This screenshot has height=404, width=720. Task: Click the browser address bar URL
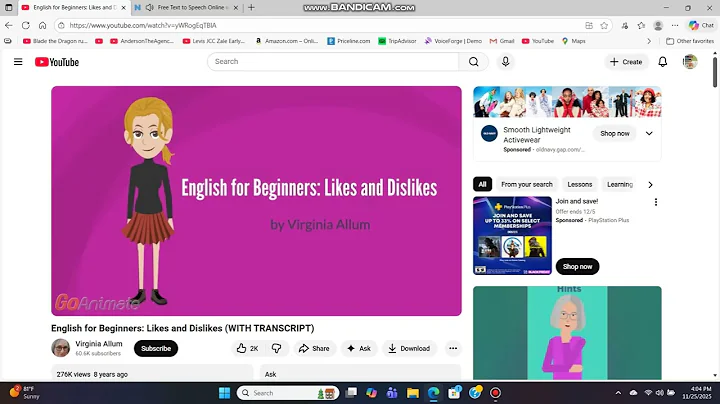(x=143, y=25)
